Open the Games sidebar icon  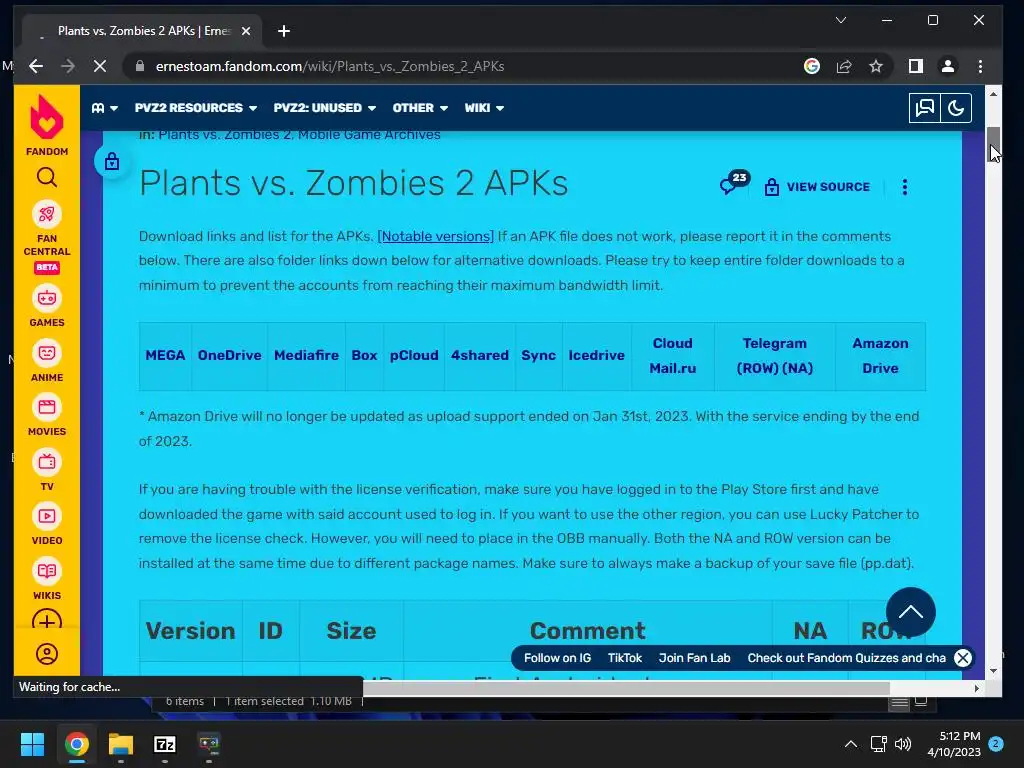(x=46, y=298)
